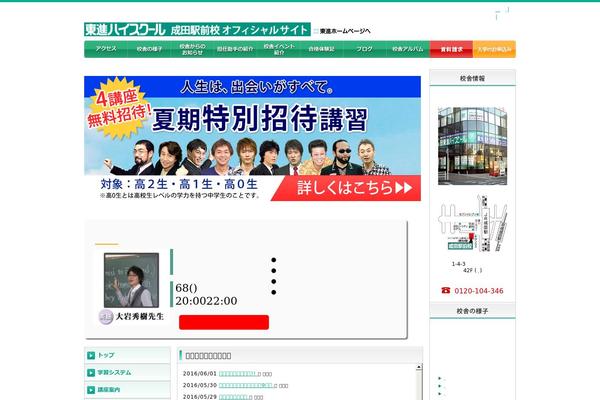The image size is (600, 400).
Task: Click the 校舎の様子 sidebar heading
Action: (x=473, y=311)
